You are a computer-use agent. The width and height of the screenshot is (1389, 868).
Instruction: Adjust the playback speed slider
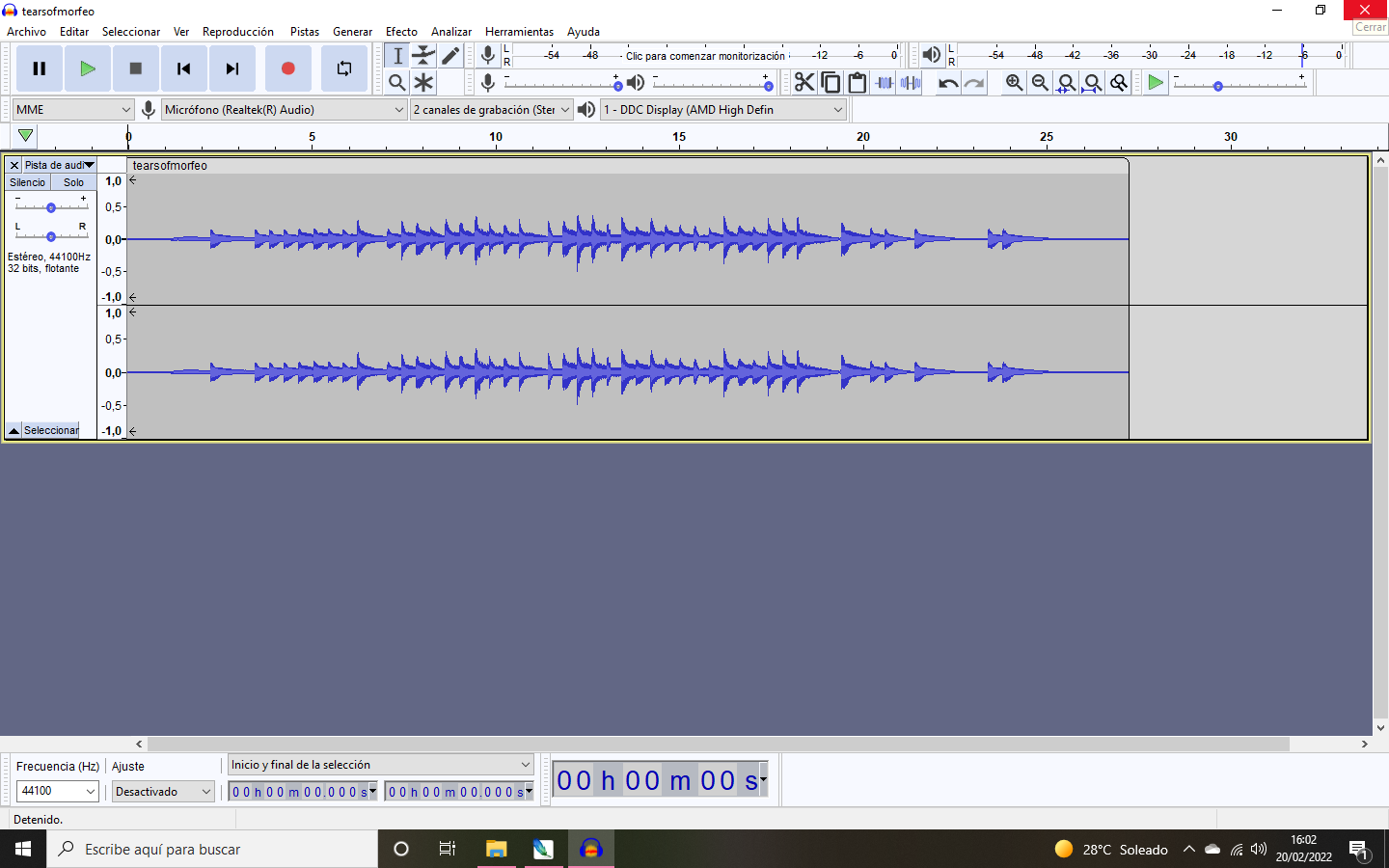1240,84
